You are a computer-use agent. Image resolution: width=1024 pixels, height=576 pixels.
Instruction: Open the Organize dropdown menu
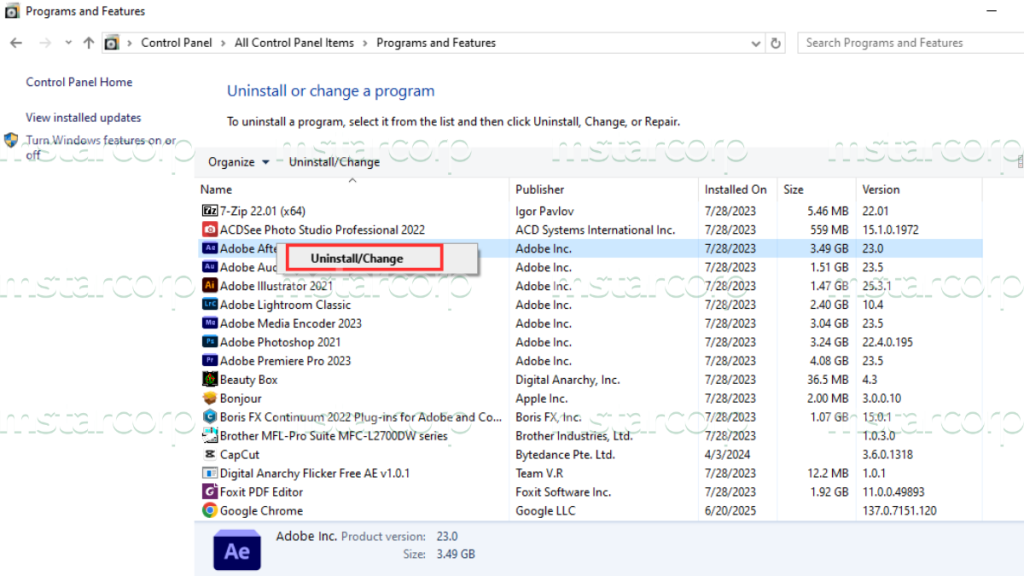click(x=237, y=160)
